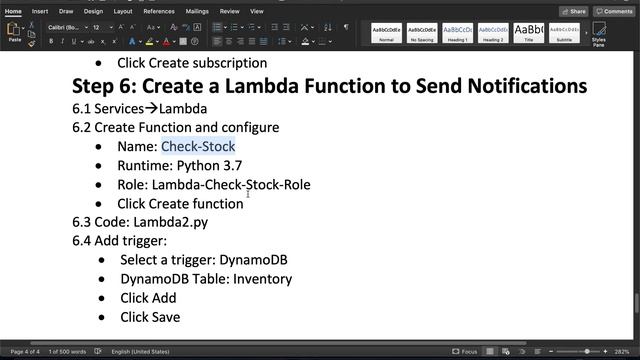Align text right
640x360 pixels.
click(240, 42)
